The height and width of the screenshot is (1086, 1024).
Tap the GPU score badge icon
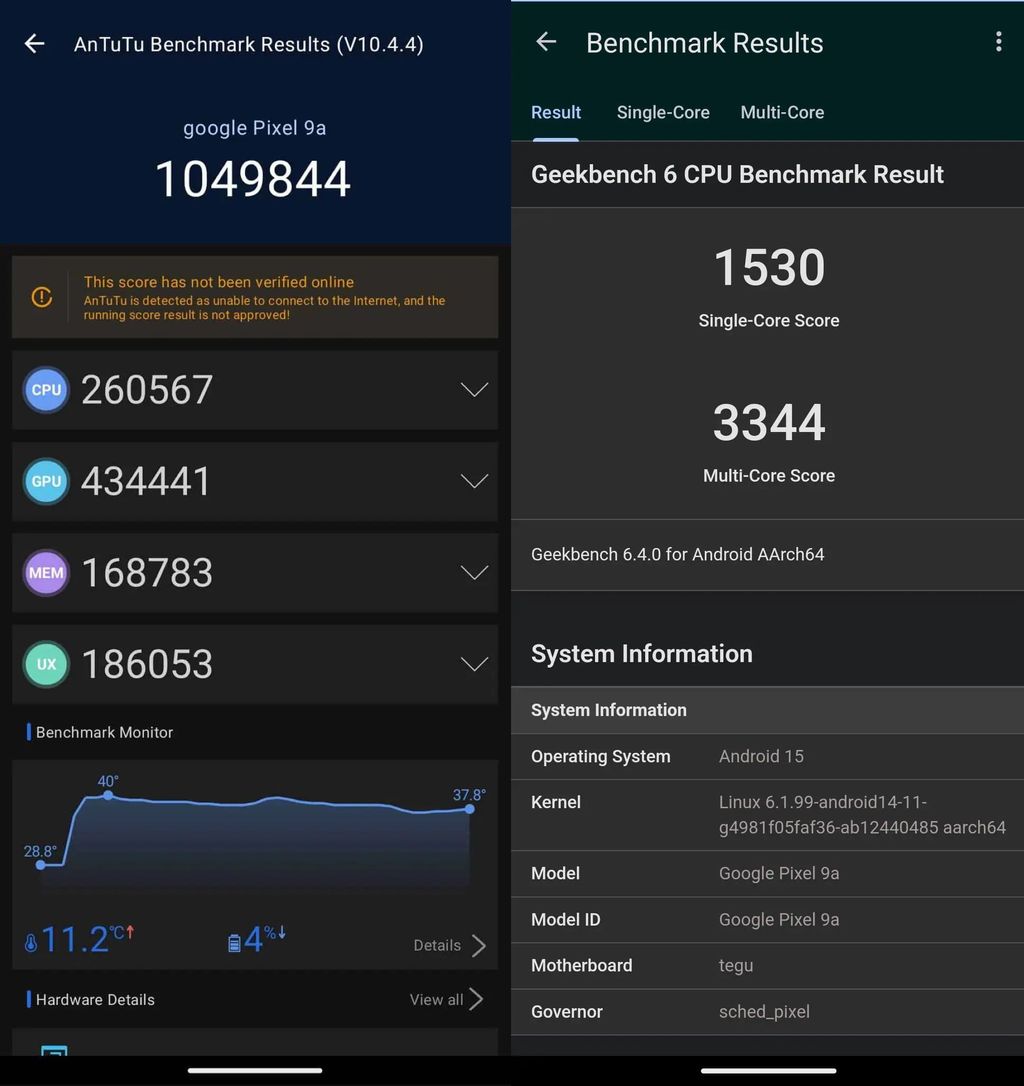coord(46,481)
